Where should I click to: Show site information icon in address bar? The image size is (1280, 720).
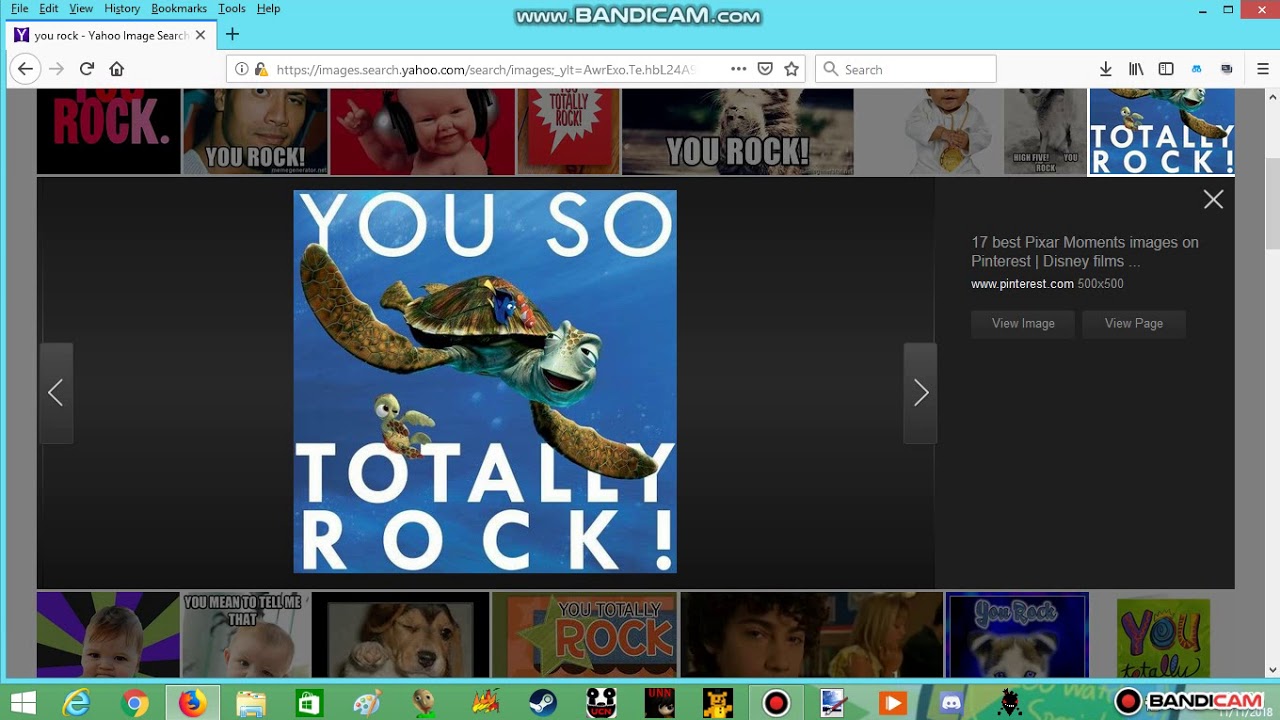(x=242, y=69)
